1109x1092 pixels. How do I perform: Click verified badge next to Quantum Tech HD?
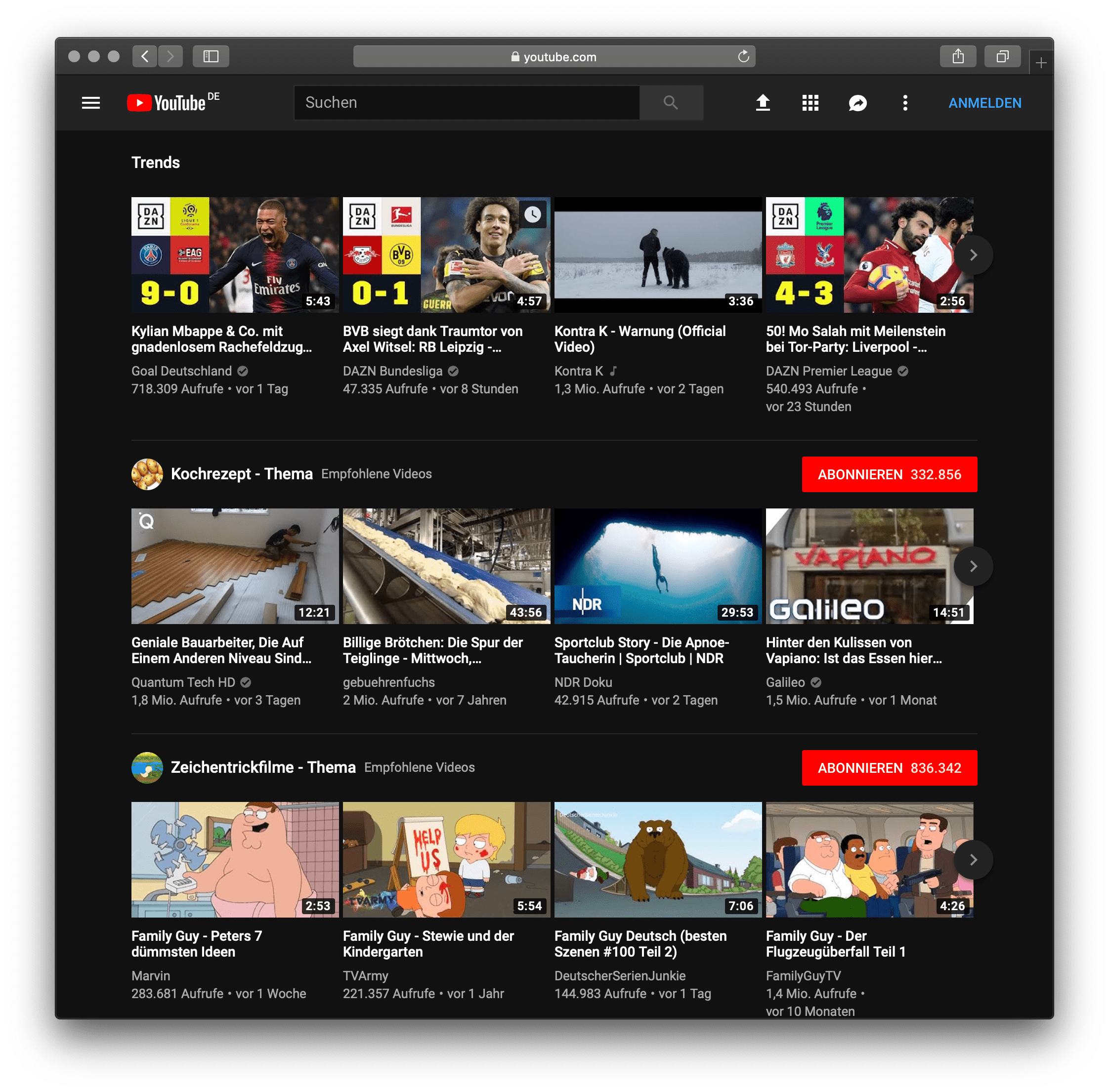point(246,682)
